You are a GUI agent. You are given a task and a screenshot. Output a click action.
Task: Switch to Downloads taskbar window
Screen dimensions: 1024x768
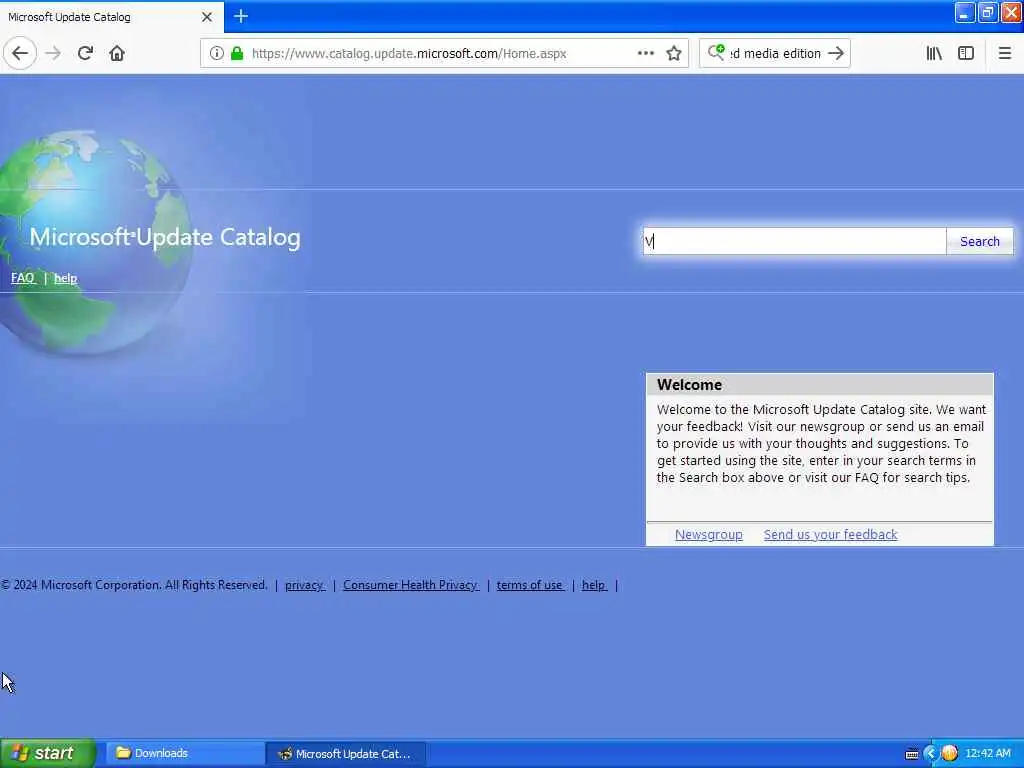point(185,754)
